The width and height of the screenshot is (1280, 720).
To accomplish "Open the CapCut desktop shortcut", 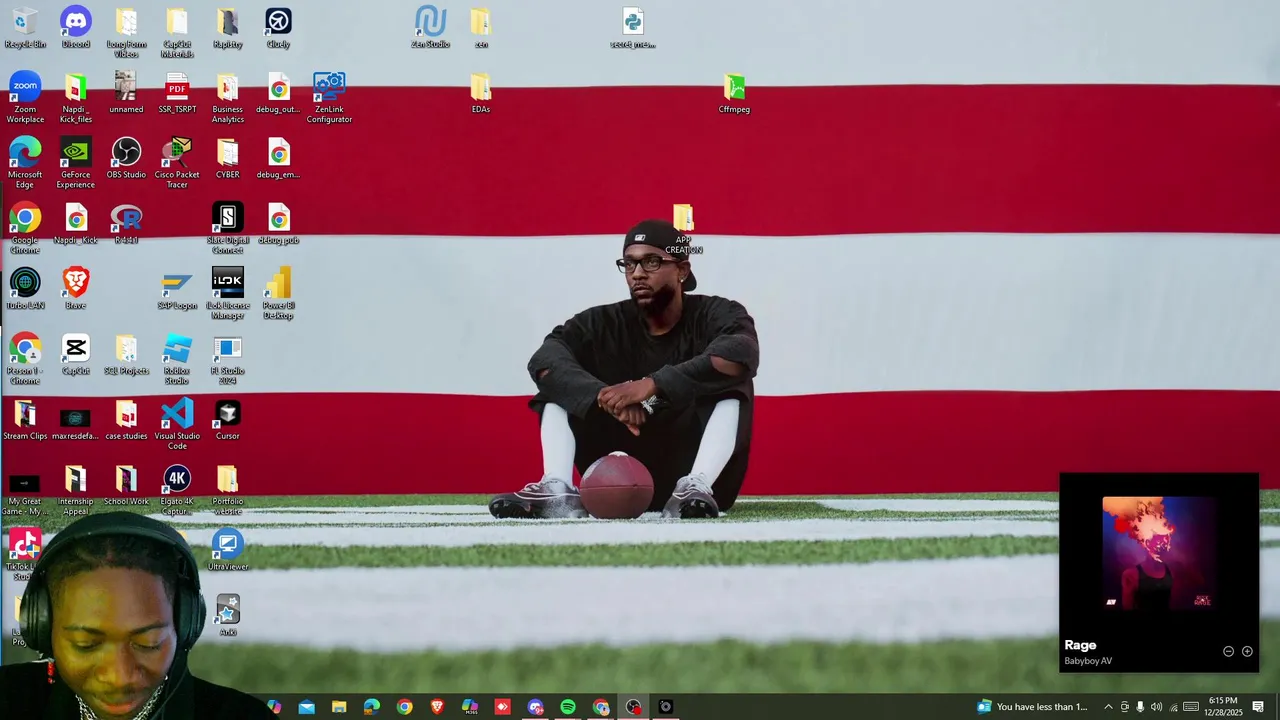I will click(x=76, y=354).
